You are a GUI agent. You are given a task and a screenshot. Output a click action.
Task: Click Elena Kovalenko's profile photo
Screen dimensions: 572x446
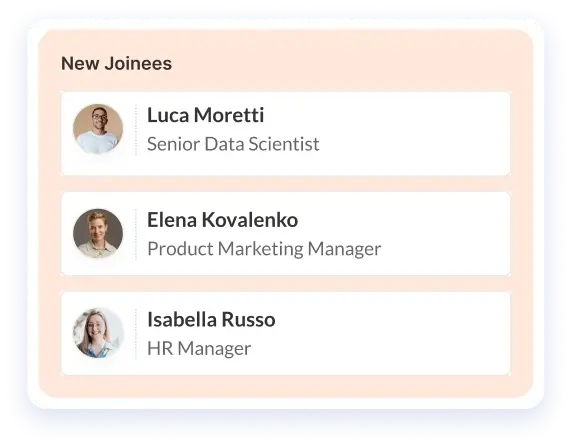coord(98,233)
